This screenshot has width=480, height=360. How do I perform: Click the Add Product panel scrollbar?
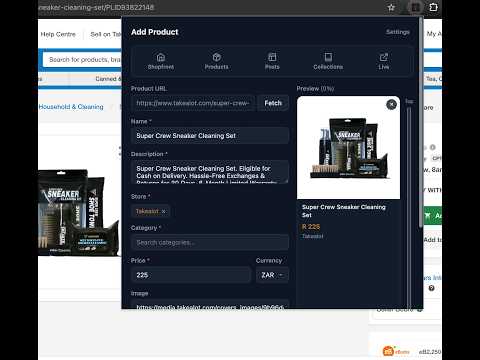point(421,123)
